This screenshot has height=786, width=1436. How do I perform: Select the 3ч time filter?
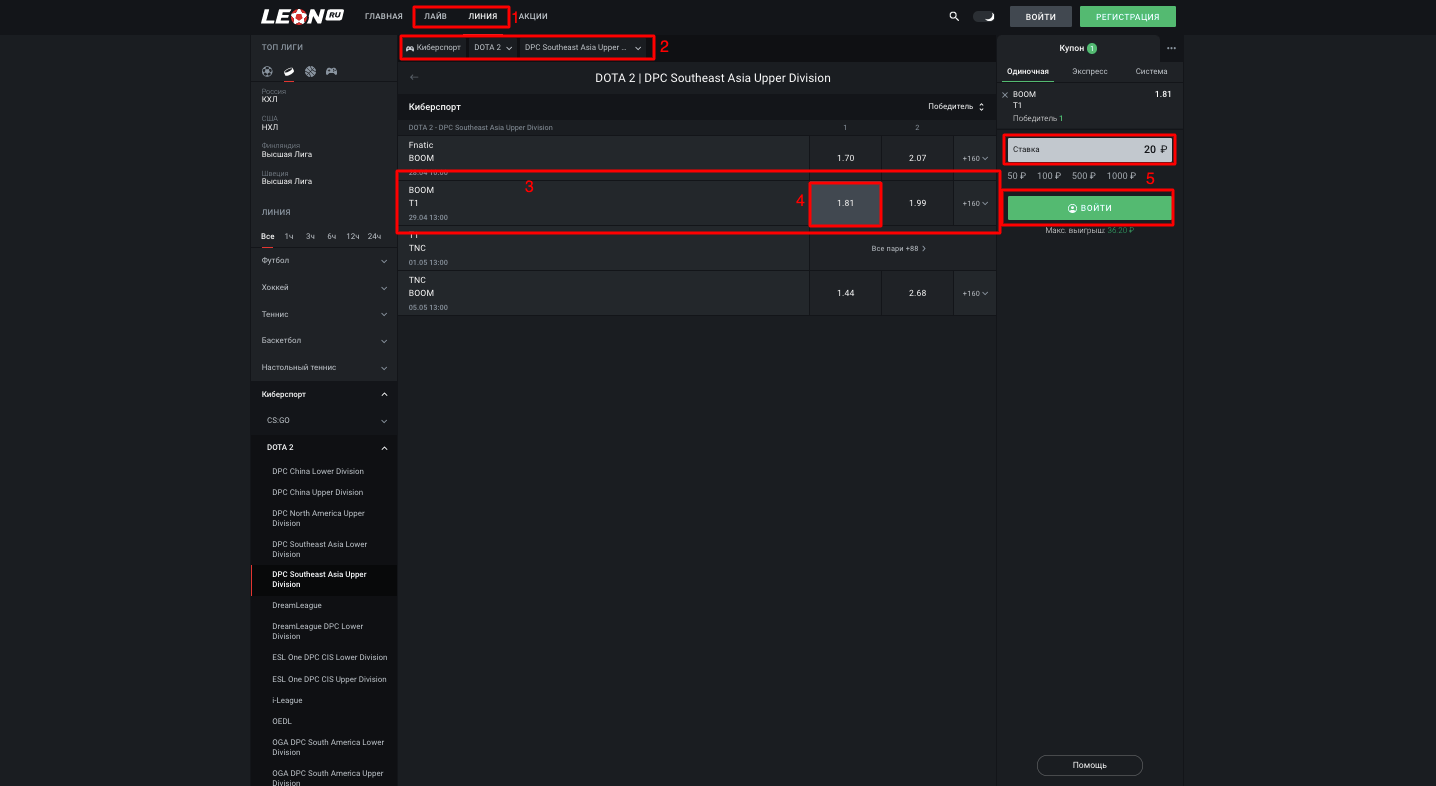tap(310, 236)
